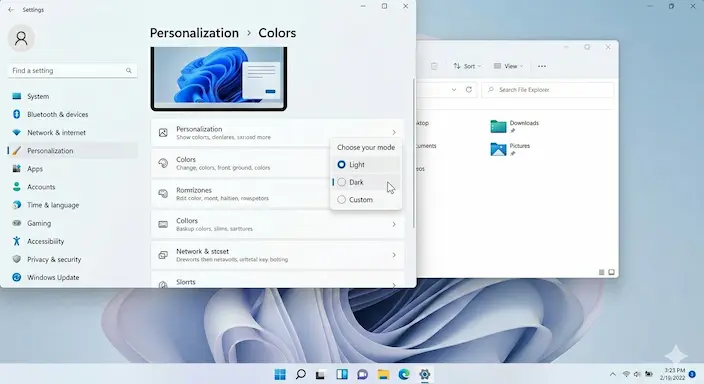Open Widgets from the taskbar
The height and width of the screenshot is (384, 704).
(x=342, y=374)
